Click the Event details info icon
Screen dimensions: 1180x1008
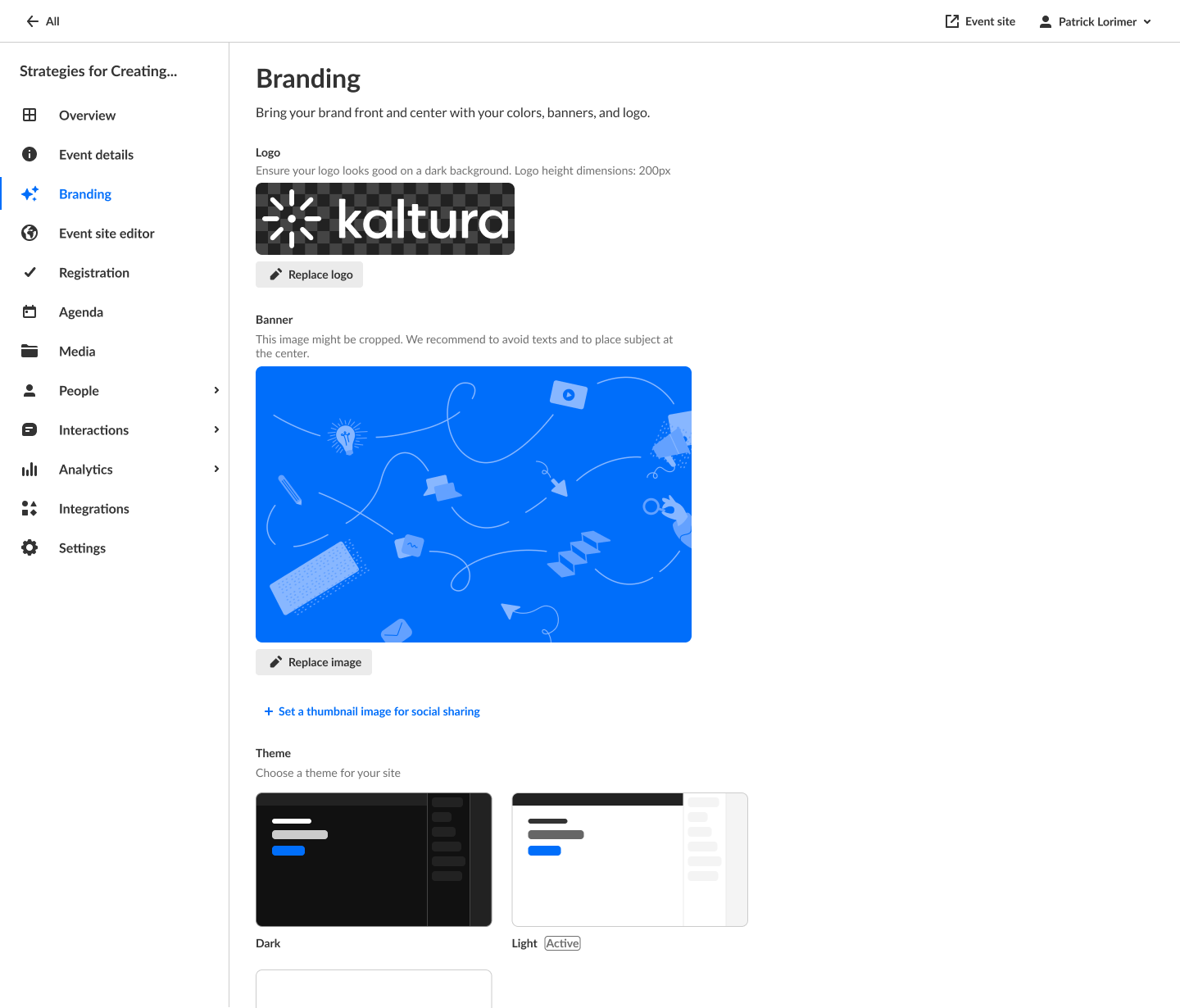(29, 154)
